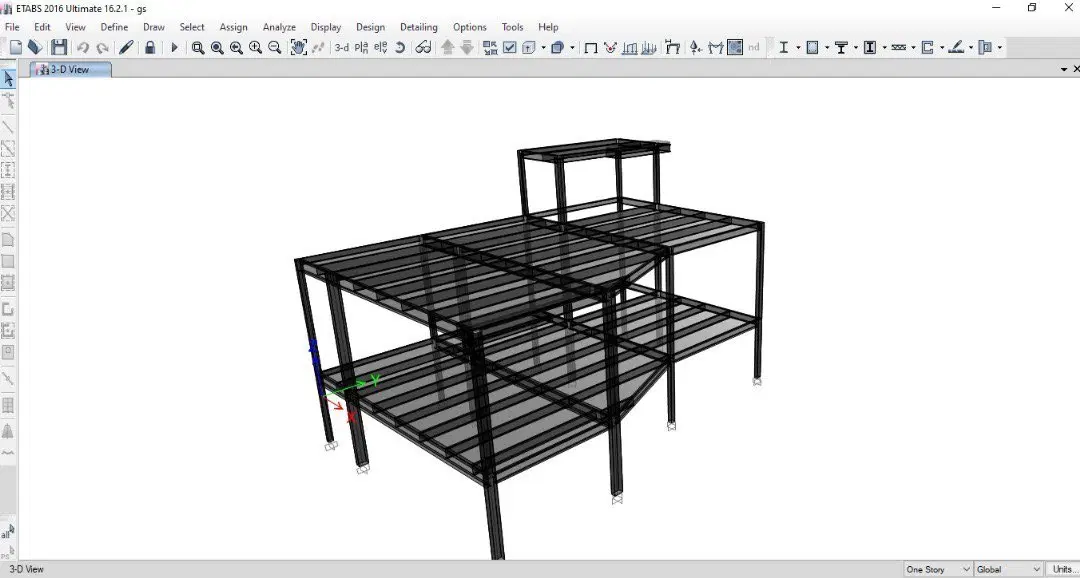Click the magnifier with the plus sign
This screenshot has height=578, width=1080.
click(x=256, y=48)
